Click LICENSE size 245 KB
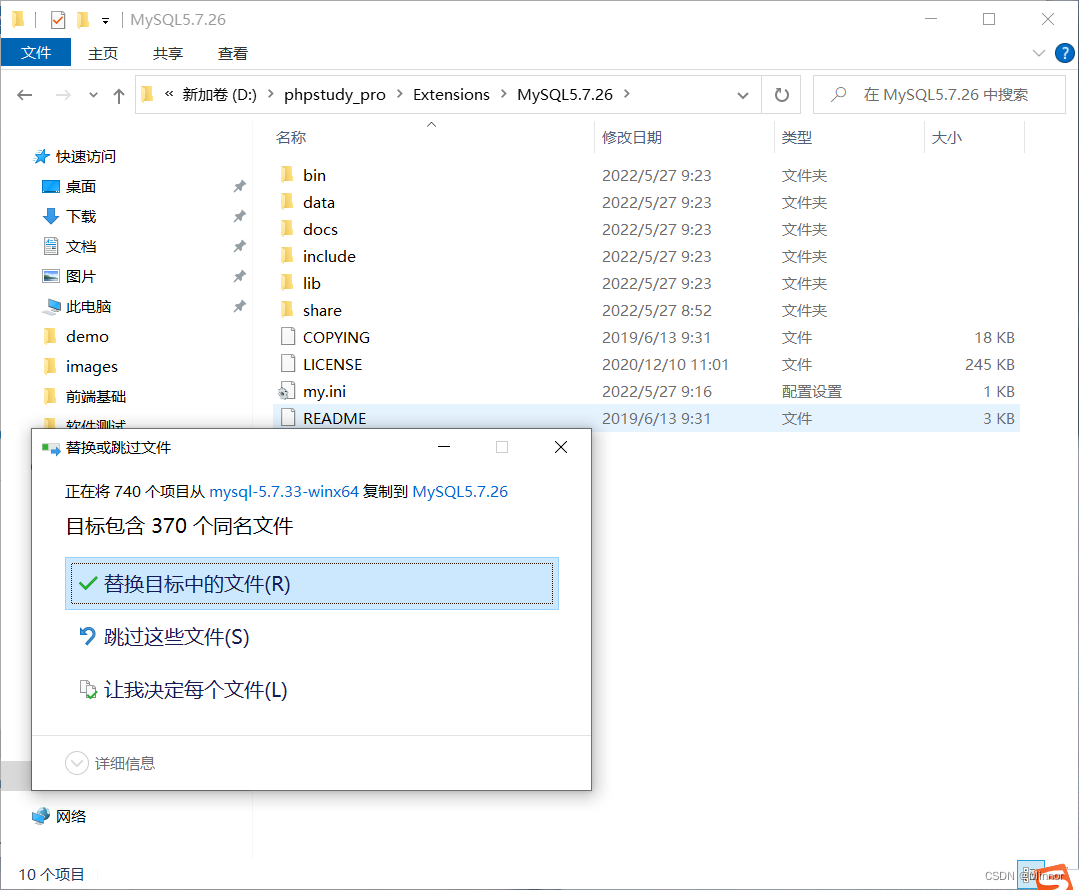Viewport: 1079px width, 890px height. [x=990, y=364]
